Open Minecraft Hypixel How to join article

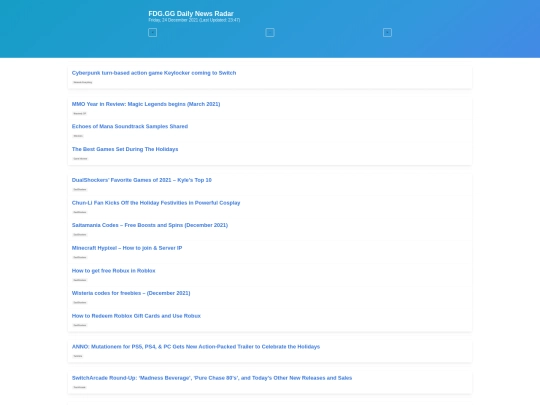tap(127, 248)
